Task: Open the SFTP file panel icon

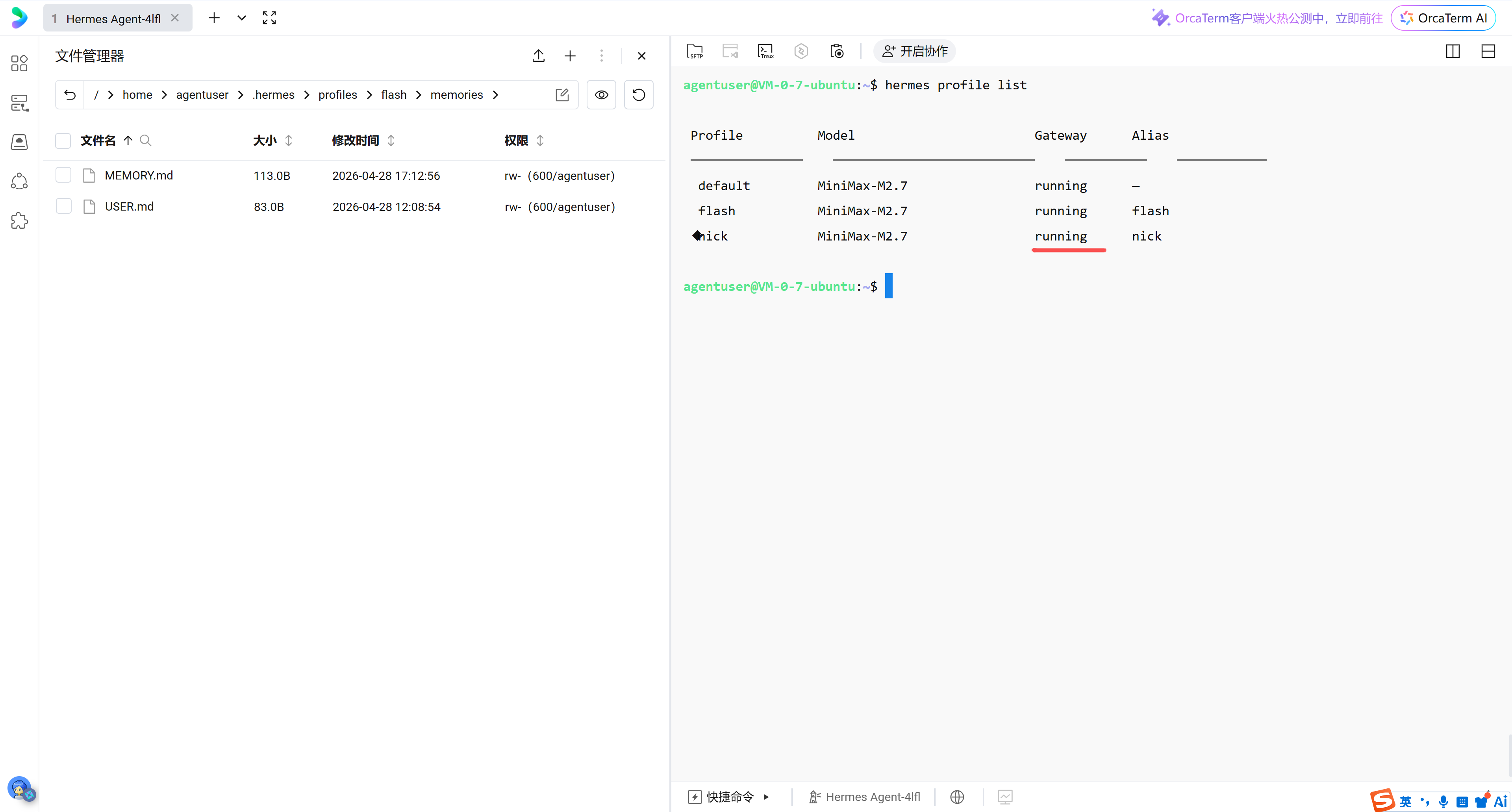Action: click(695, 52)
